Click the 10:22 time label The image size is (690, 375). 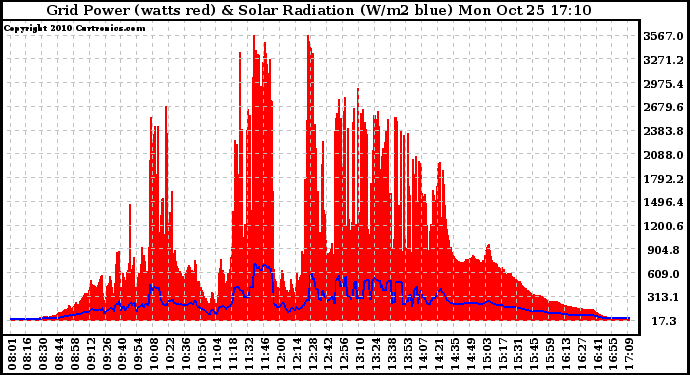click(169, 353)
